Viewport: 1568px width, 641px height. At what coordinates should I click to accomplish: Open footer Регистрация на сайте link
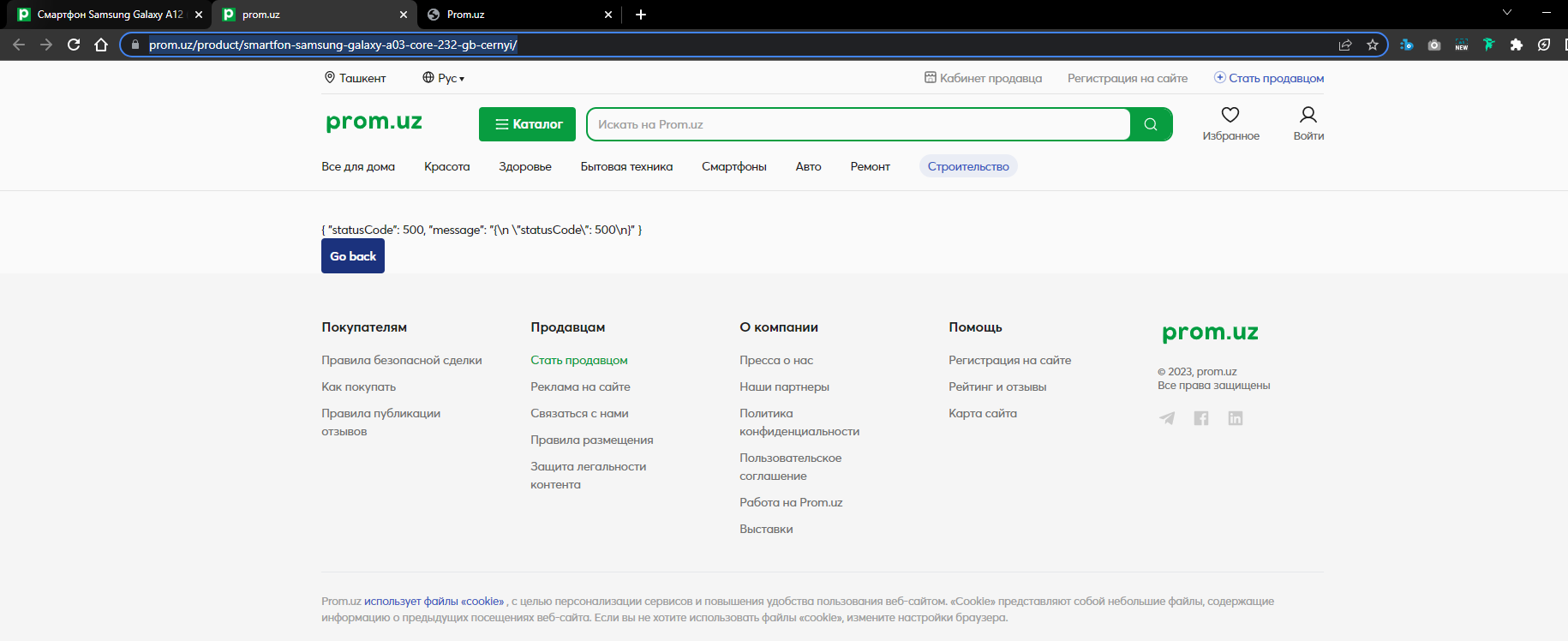click(x=1009, y=360)
